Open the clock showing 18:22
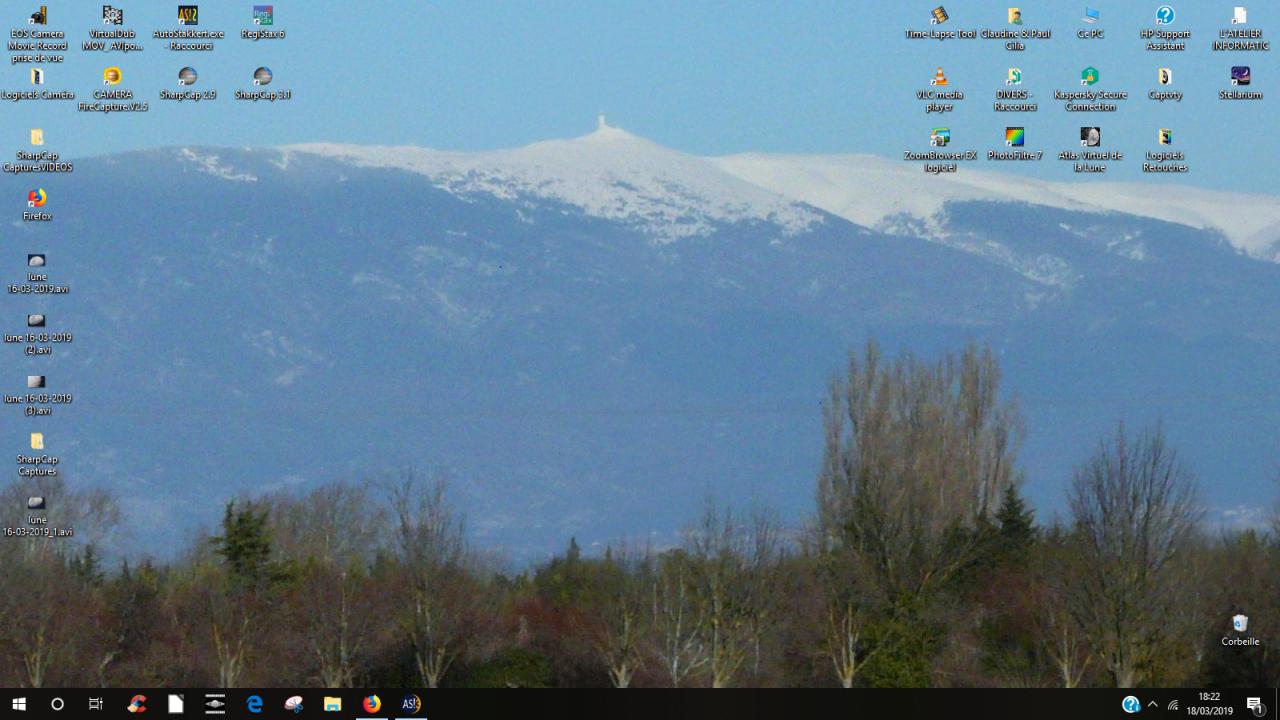Screen dimensions: 1280x720 coord(1209,704)
